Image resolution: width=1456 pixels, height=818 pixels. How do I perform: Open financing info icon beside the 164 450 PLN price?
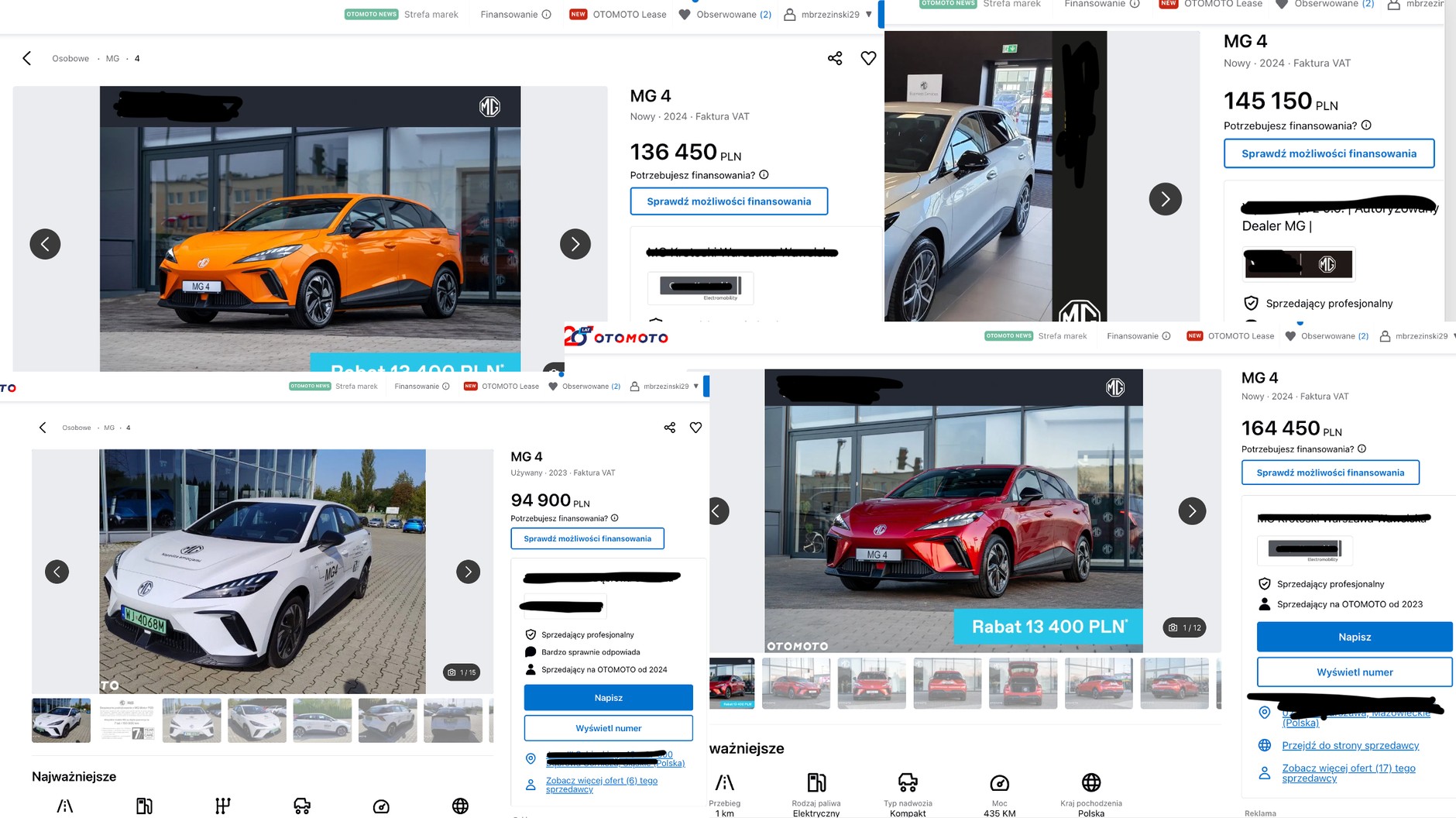[1362, 449]
